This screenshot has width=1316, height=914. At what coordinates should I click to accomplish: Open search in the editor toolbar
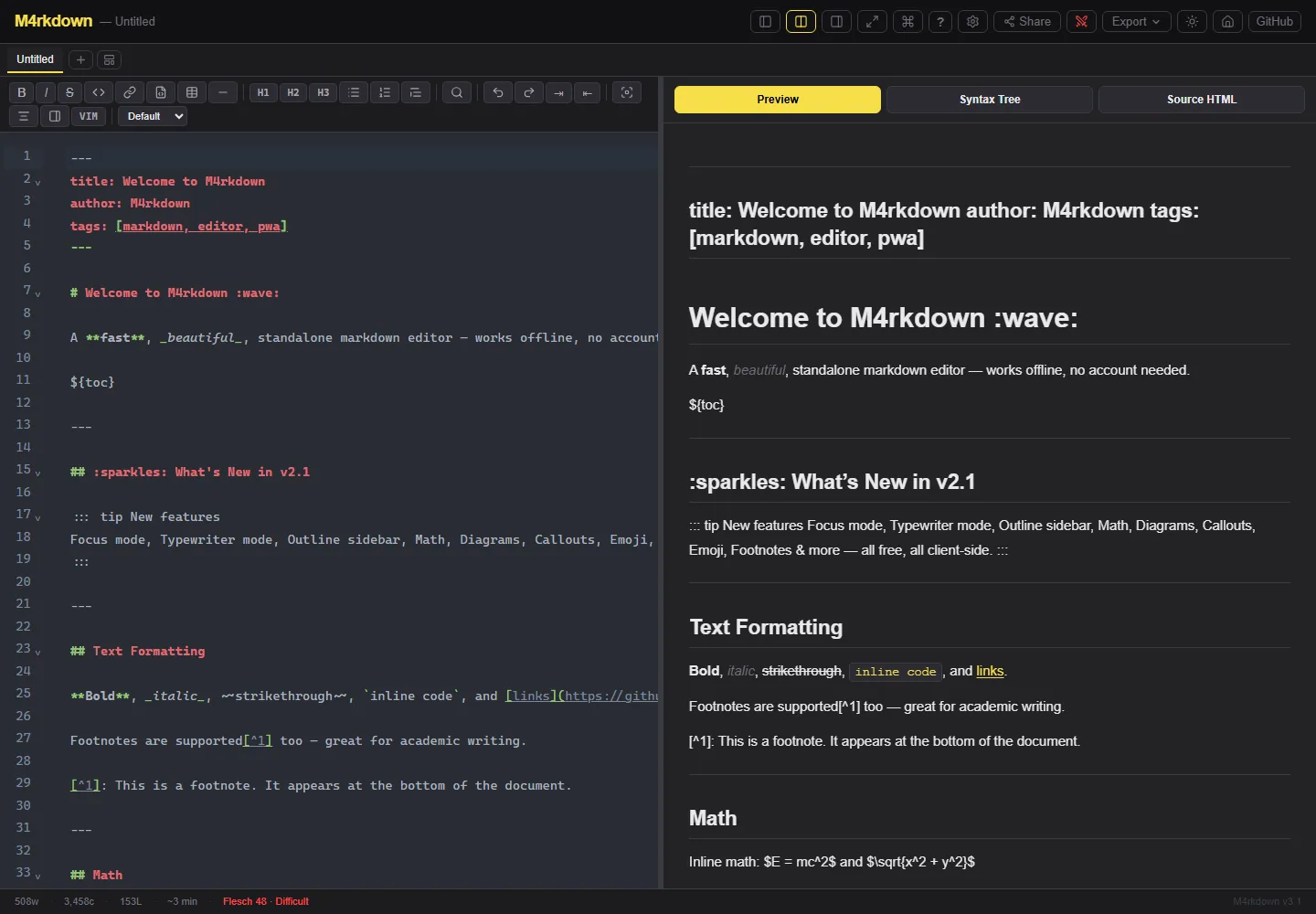[x=457, y=92]
